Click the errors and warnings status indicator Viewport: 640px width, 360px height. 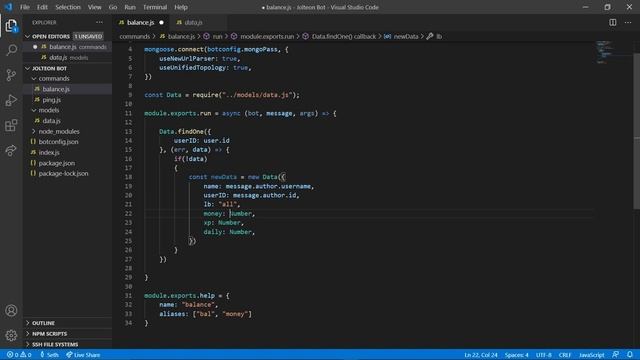19,355
